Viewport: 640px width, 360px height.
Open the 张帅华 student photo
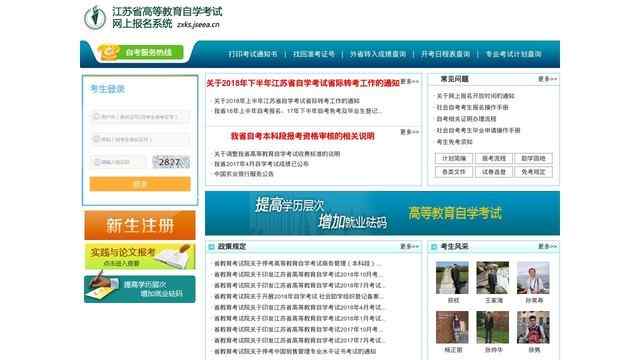[x=493, y=327]
